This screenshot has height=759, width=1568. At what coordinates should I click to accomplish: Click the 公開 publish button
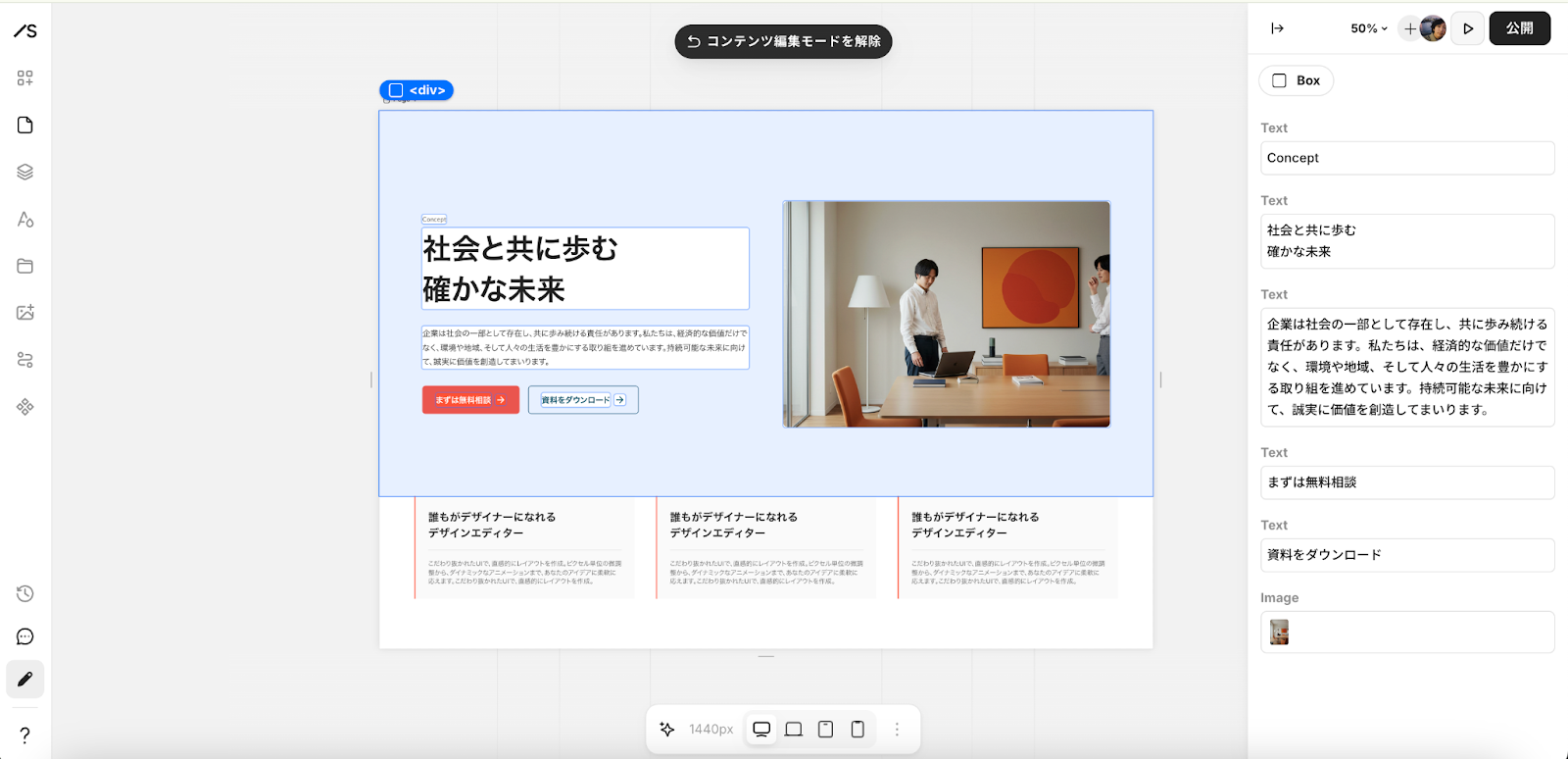click(1519, 28)
